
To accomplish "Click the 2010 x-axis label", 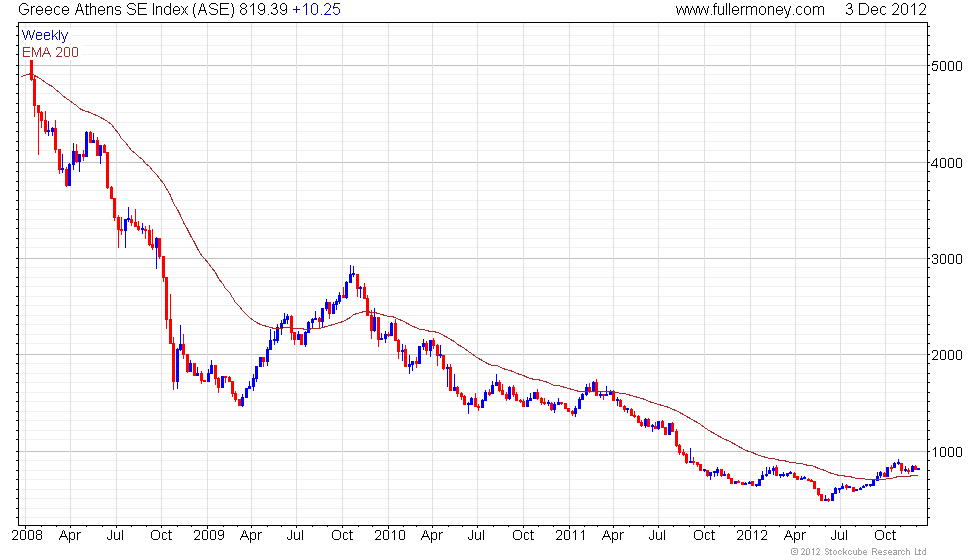I will [x=390, y=535].
